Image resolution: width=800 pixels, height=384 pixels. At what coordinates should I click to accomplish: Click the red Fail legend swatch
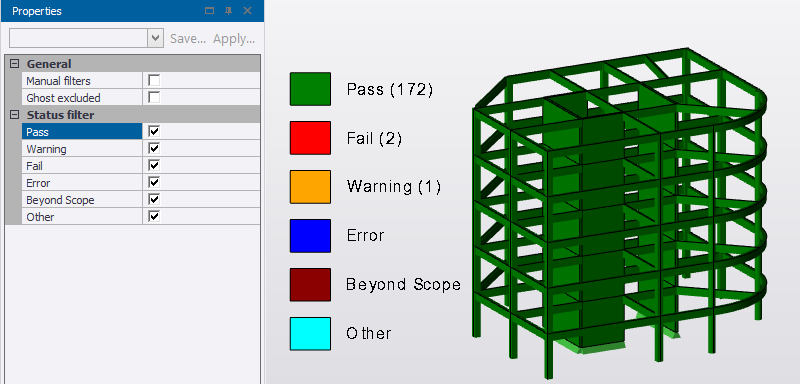click(310, 138)
